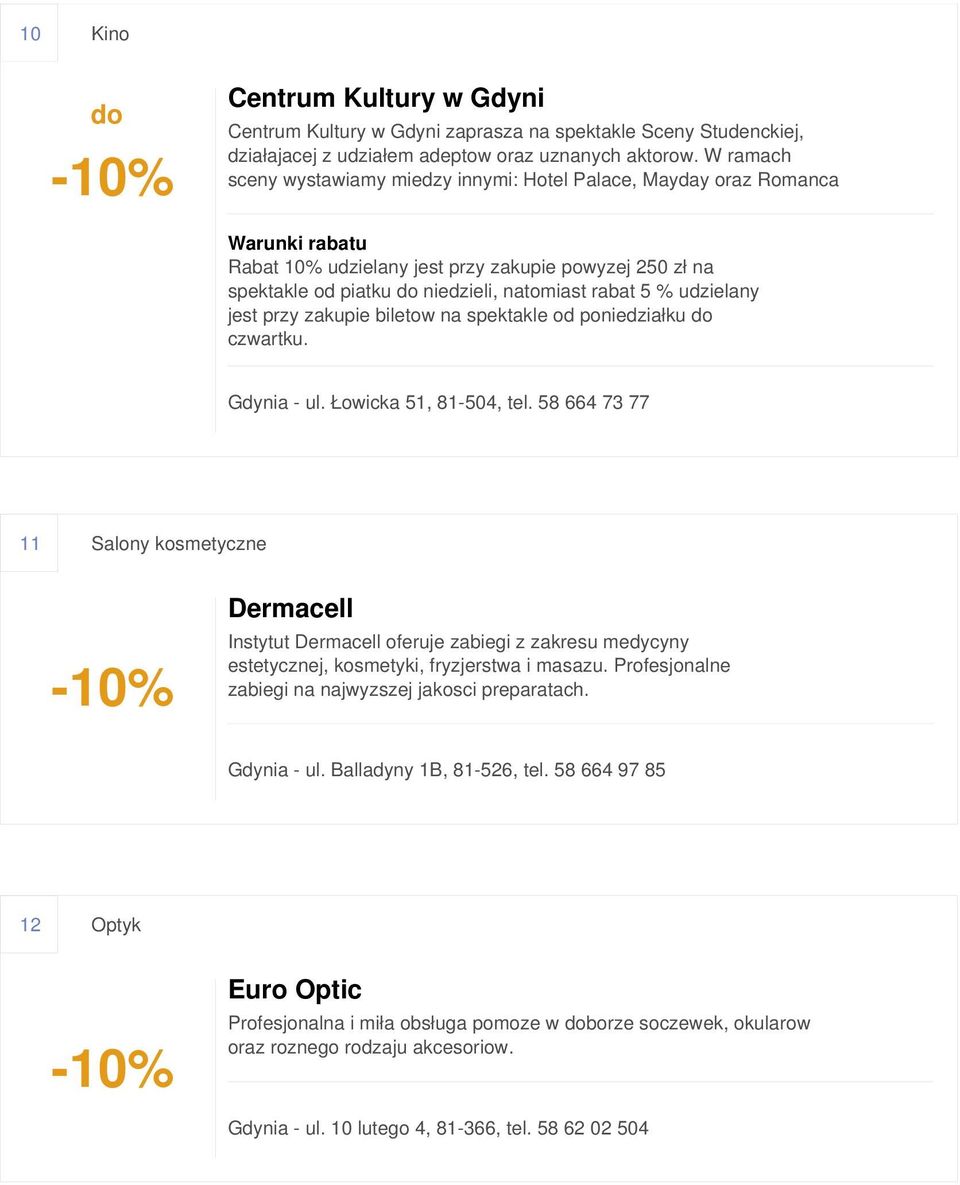The height and width of the screenshot is (1185, 960).
Task: Select the Salony kosmetyczne category label
Action: [x=178, y=543]
